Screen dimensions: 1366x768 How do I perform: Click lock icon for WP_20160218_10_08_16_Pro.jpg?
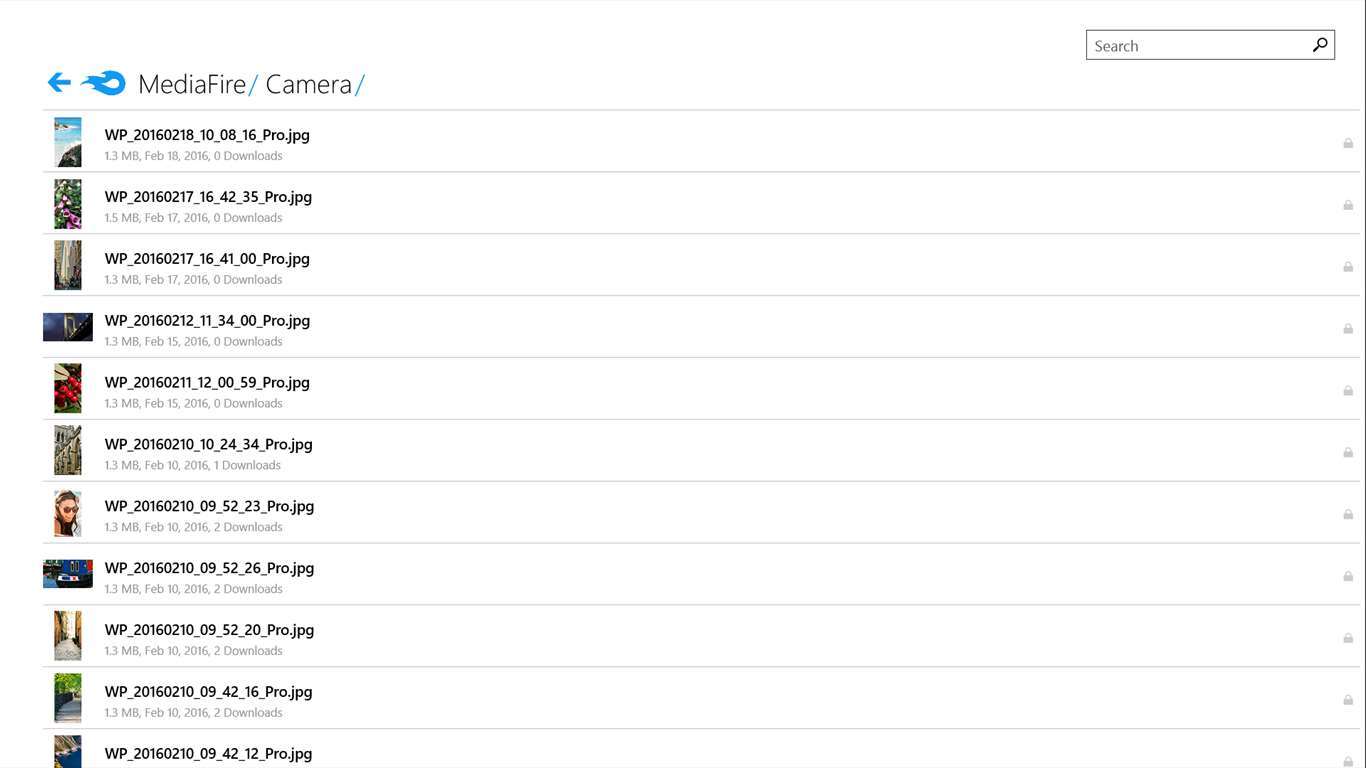tap(1348, 143)
